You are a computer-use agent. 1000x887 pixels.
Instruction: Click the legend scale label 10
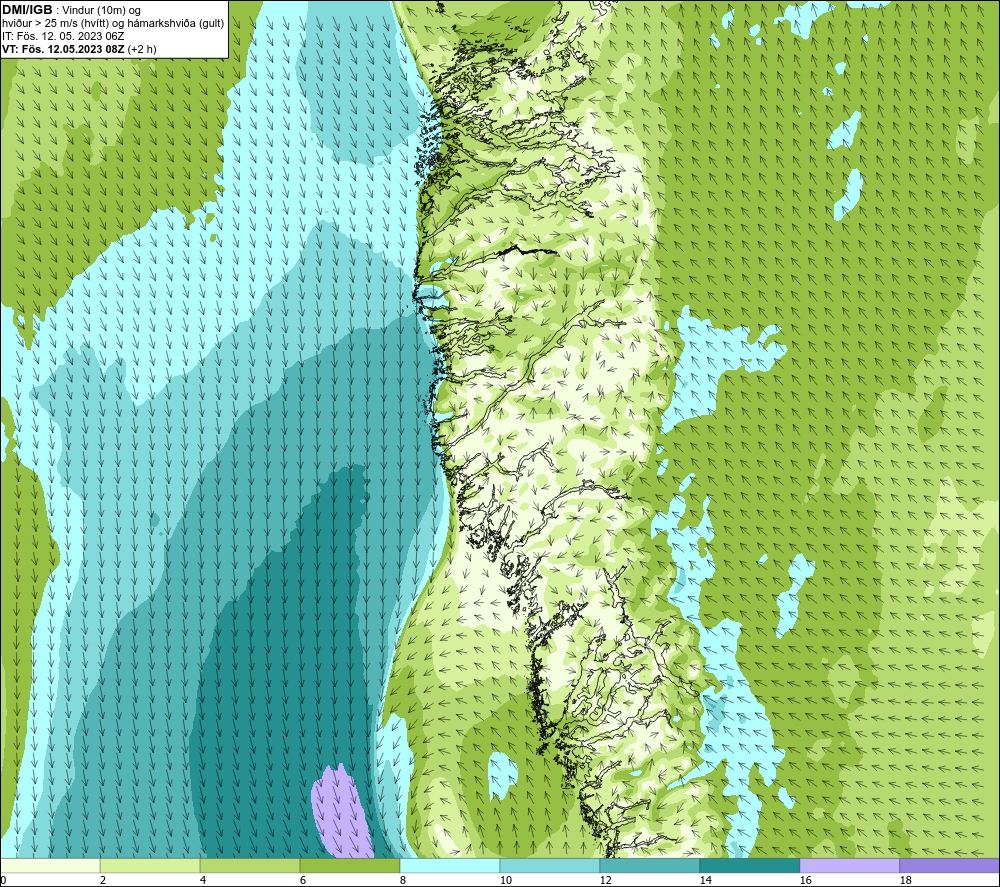click(x=505, y=880)
